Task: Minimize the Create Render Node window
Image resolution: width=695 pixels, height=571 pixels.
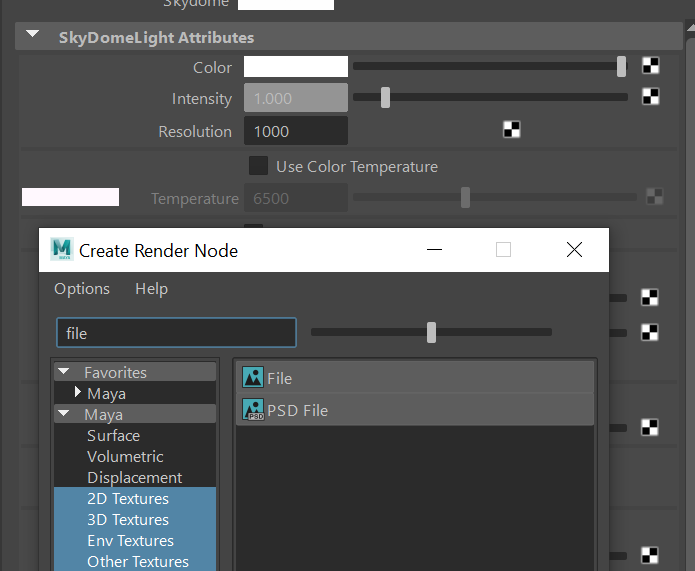Action: (x=434, y=250)
